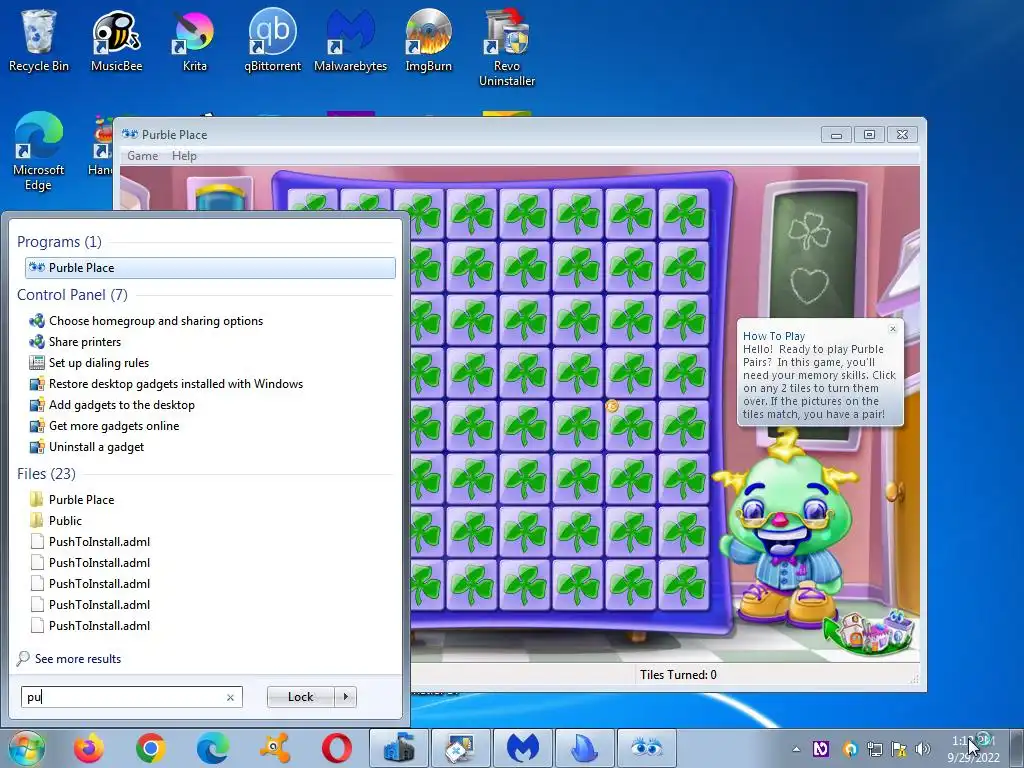The width and height of the screenshot is (1024, 768).
Task: Expand shutdown options arrow beside Lock
Action: 345,697
